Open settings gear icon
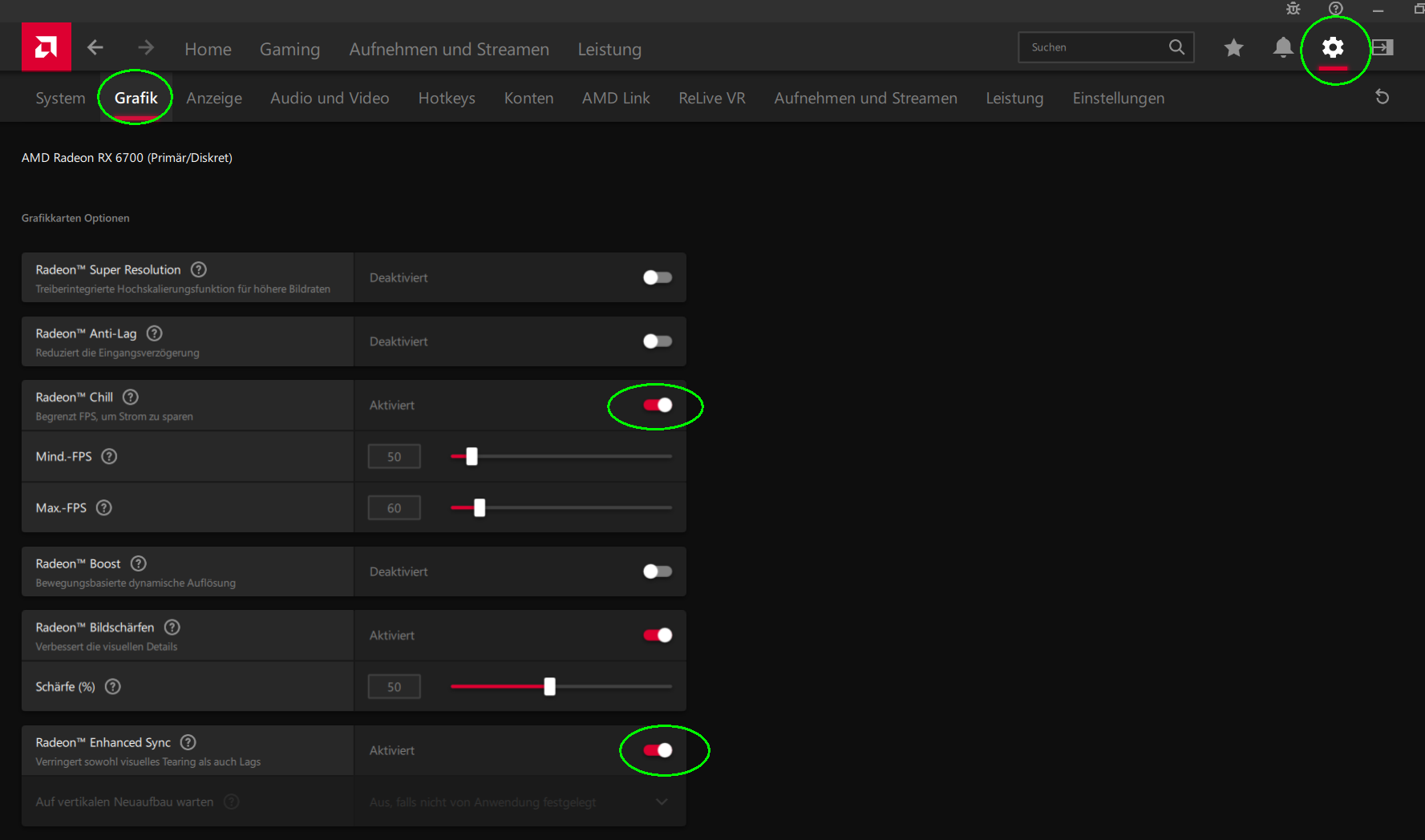The image size is (1425, 840). pos(1333,48)
